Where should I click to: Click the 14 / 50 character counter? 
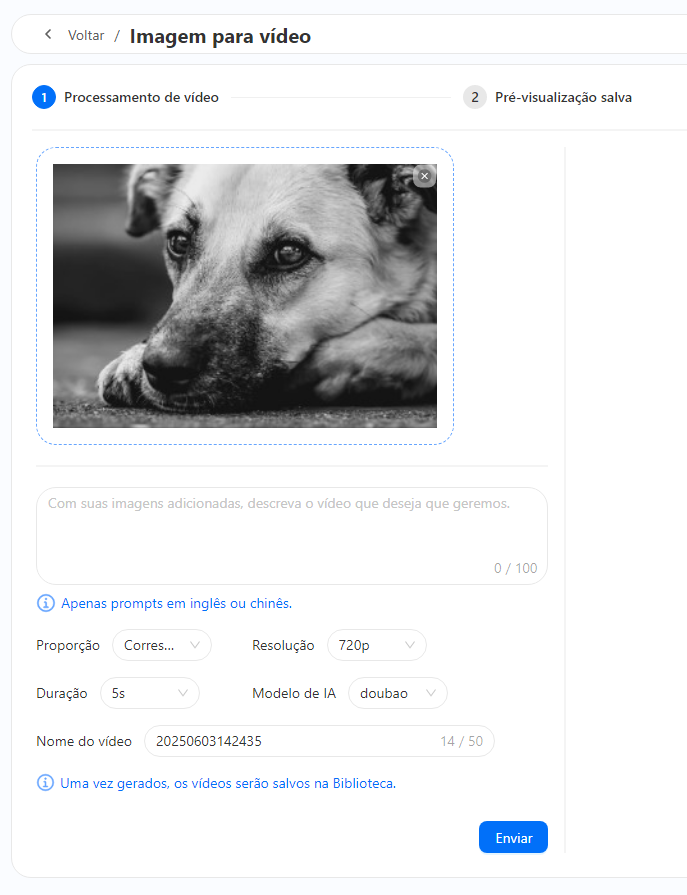(x=461, y=741)
